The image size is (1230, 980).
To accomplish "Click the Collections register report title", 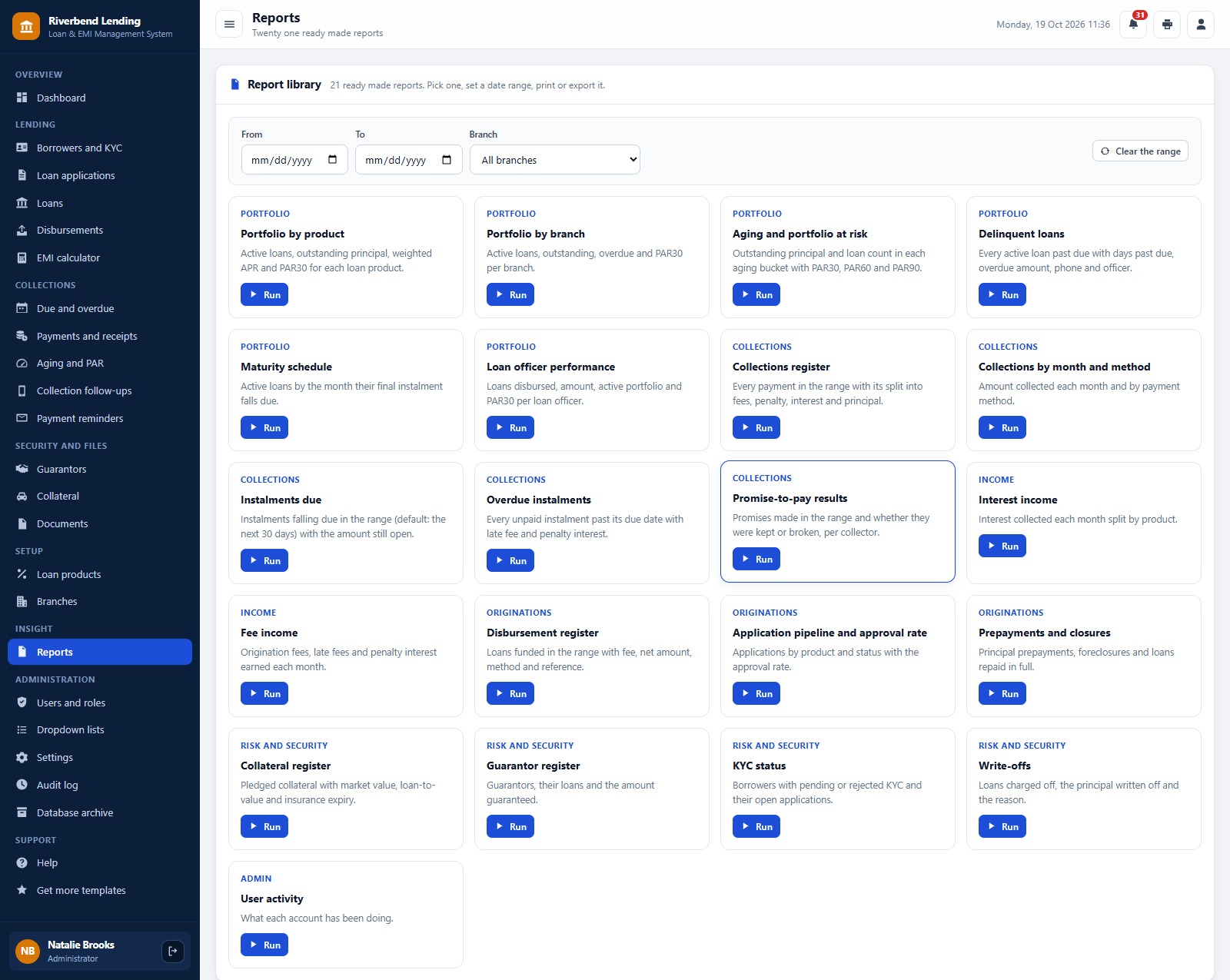I will (x=781, y=367).
